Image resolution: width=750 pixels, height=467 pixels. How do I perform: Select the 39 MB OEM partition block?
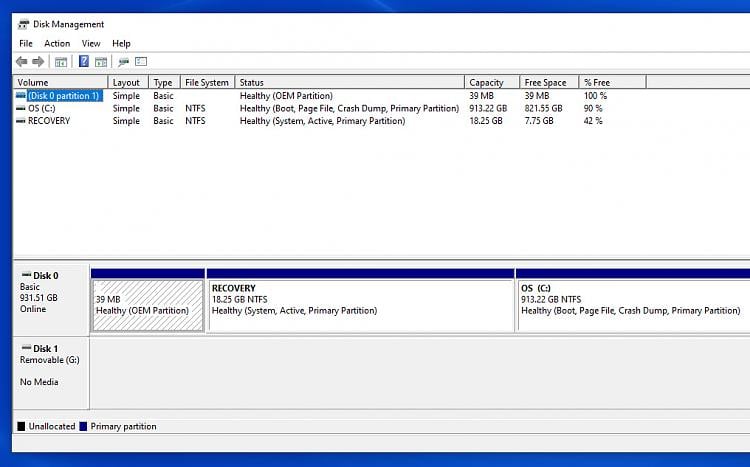coord(148,305)
